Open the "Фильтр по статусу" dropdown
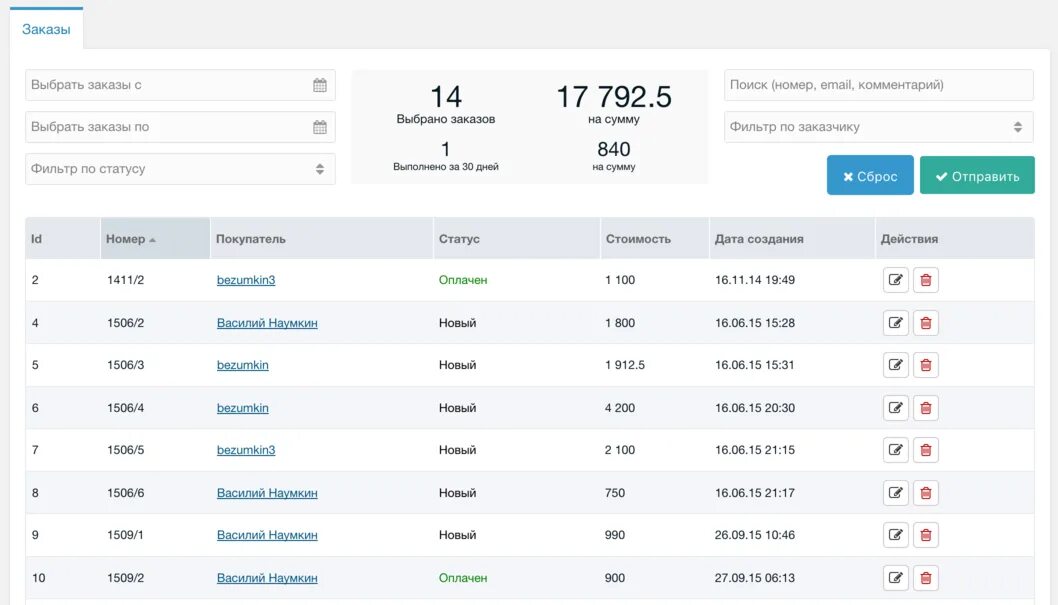This screenshot has width=1058, height=605. pyautogui.click(x=180, y=168)
